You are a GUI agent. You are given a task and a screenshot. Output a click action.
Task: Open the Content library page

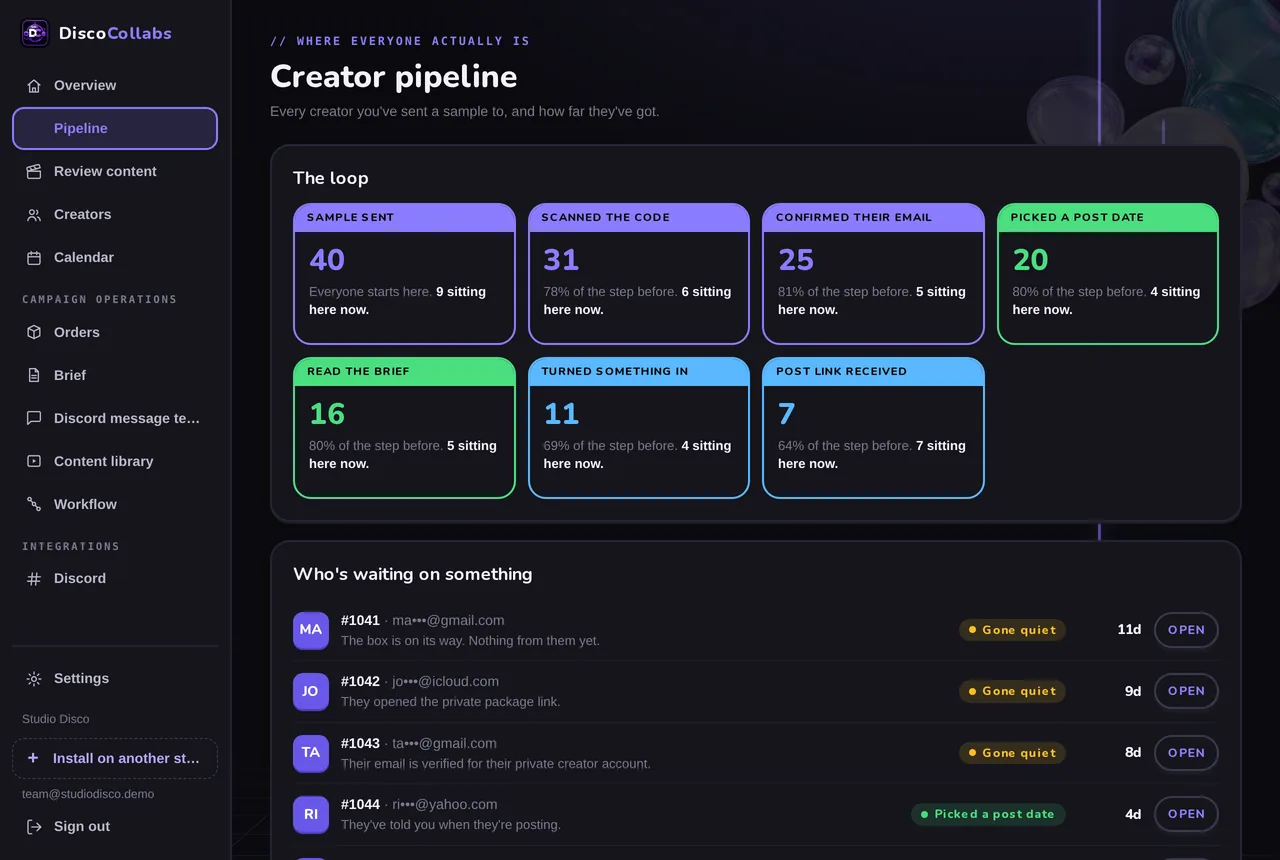pos(115,462)
